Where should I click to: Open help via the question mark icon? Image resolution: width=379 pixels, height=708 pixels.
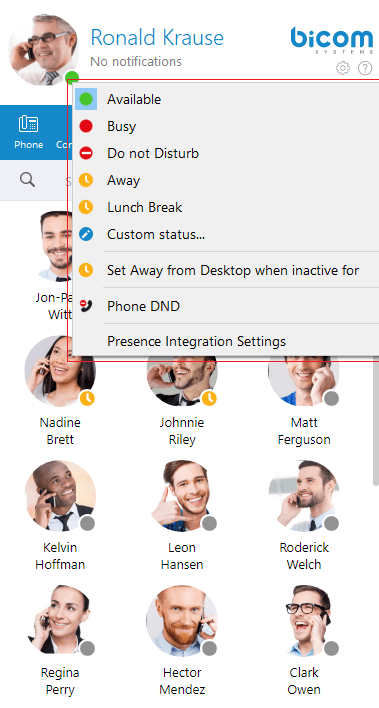point(365,68)
